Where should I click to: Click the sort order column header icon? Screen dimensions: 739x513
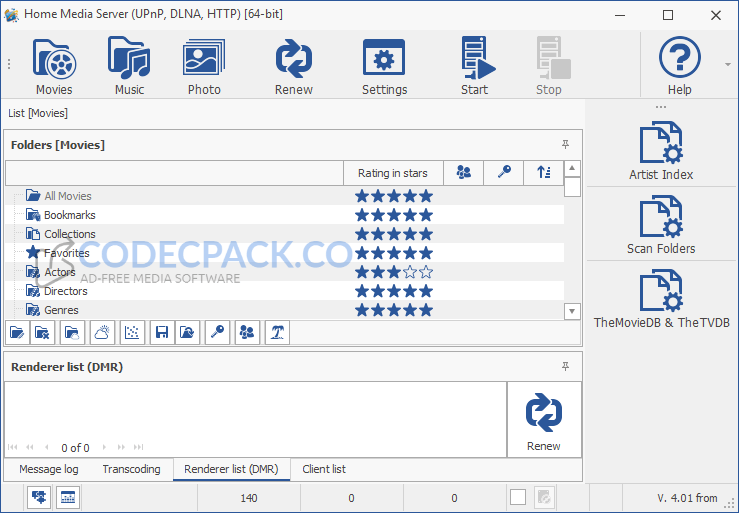(x=544, y=173)
